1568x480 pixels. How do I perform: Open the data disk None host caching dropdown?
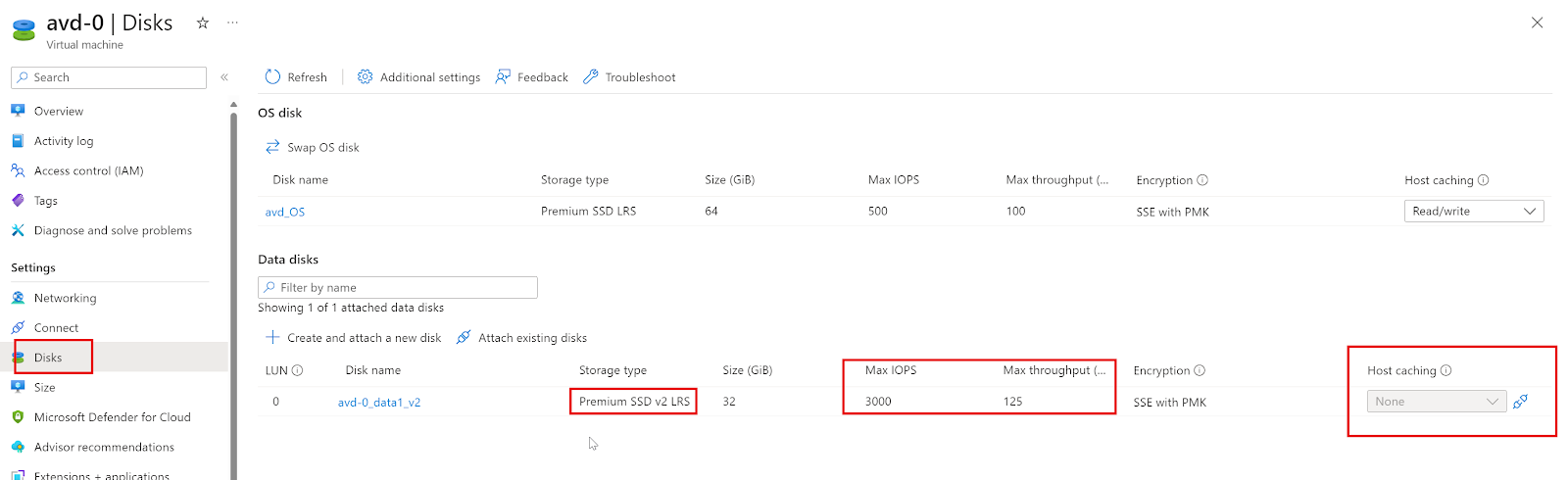click(x=1437, y=402)
